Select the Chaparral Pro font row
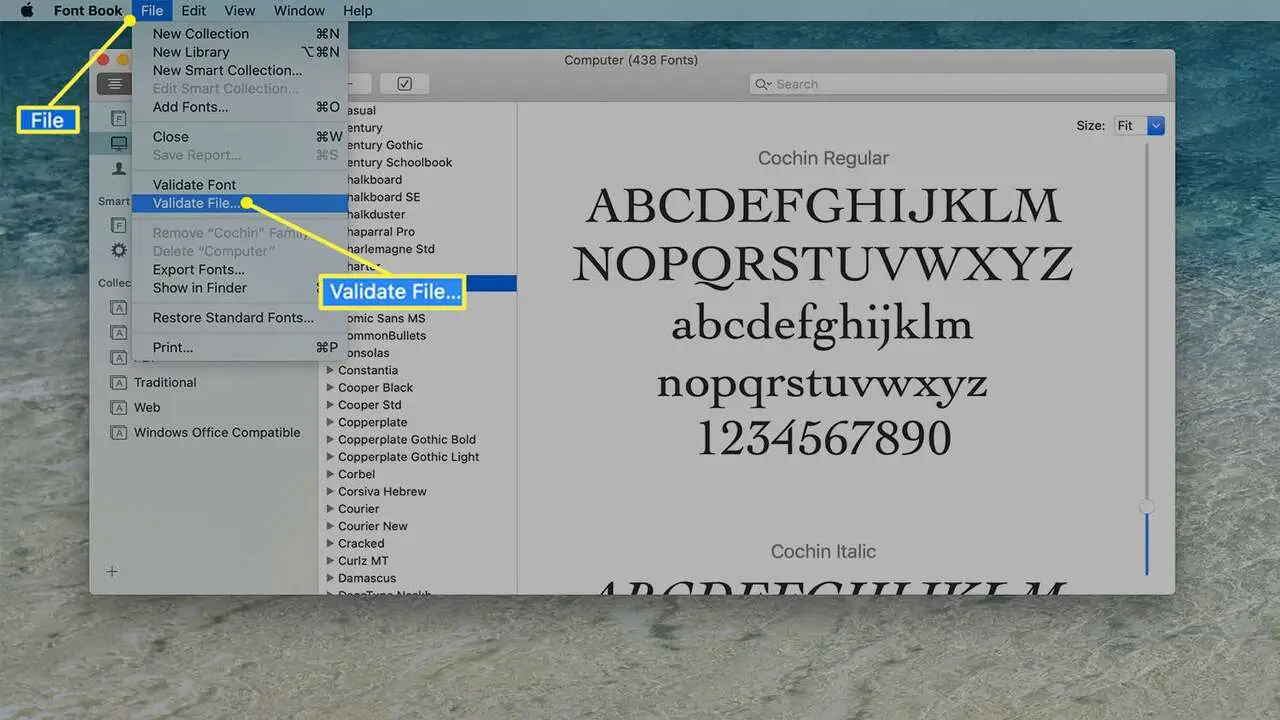The height and width of the screenshot is (720, 1280). 418,232
